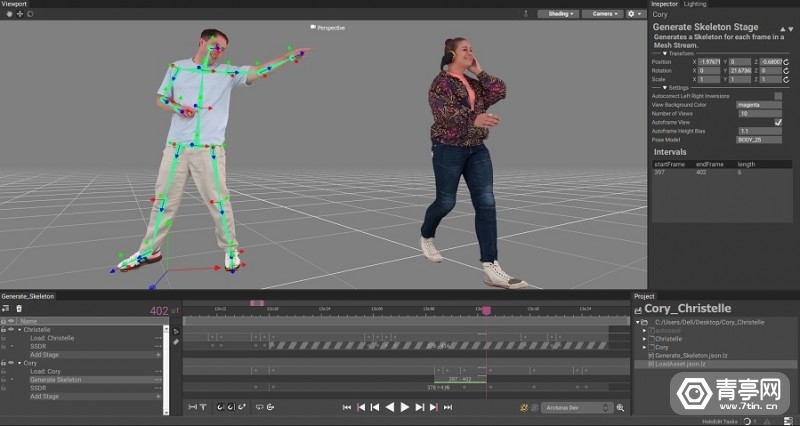Viewport: 800px width, 426px height.
Task: Reset the Scale transform values
Action: coord(787,80)
